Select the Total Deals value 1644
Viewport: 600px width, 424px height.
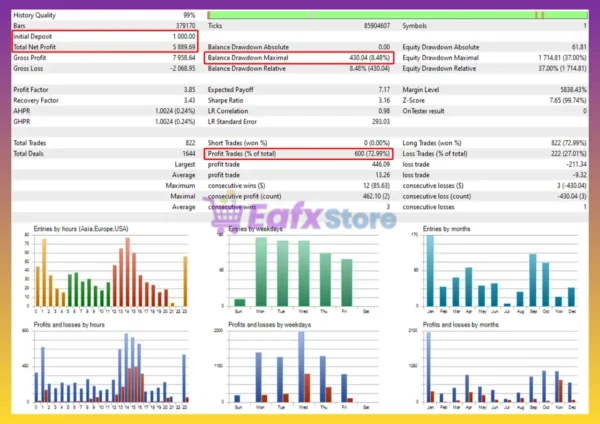pyautogui.click(x=189, y=153)
